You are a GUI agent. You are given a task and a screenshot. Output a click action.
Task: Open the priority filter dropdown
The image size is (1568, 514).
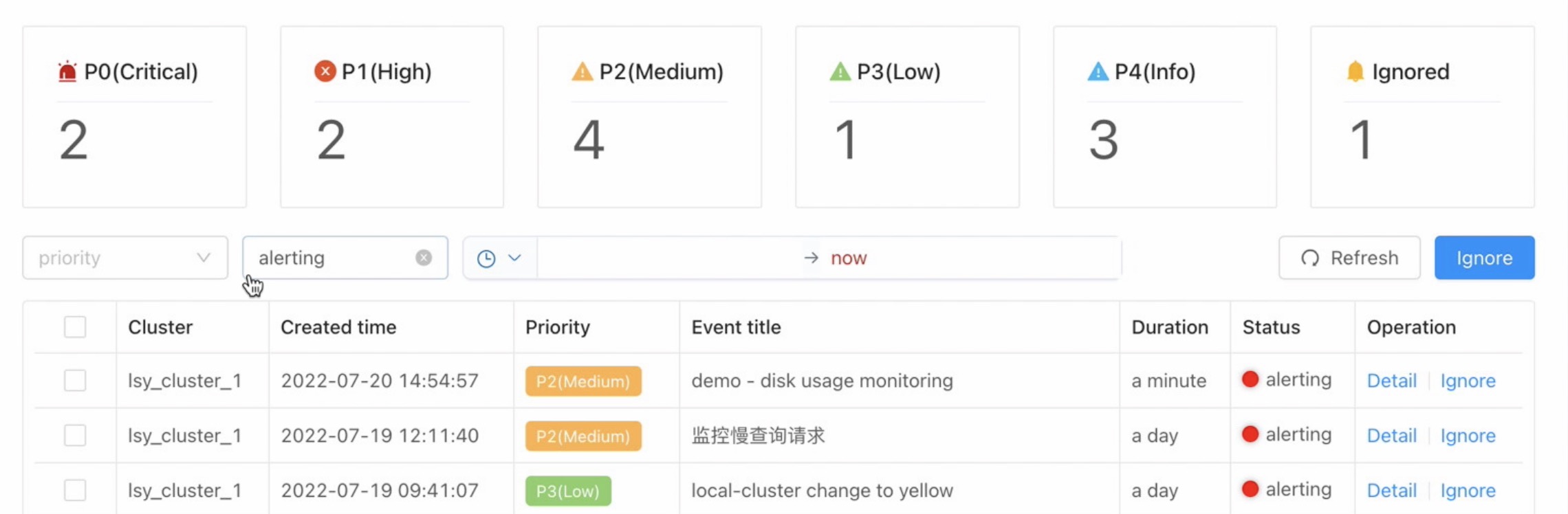(x=124, y=258)
